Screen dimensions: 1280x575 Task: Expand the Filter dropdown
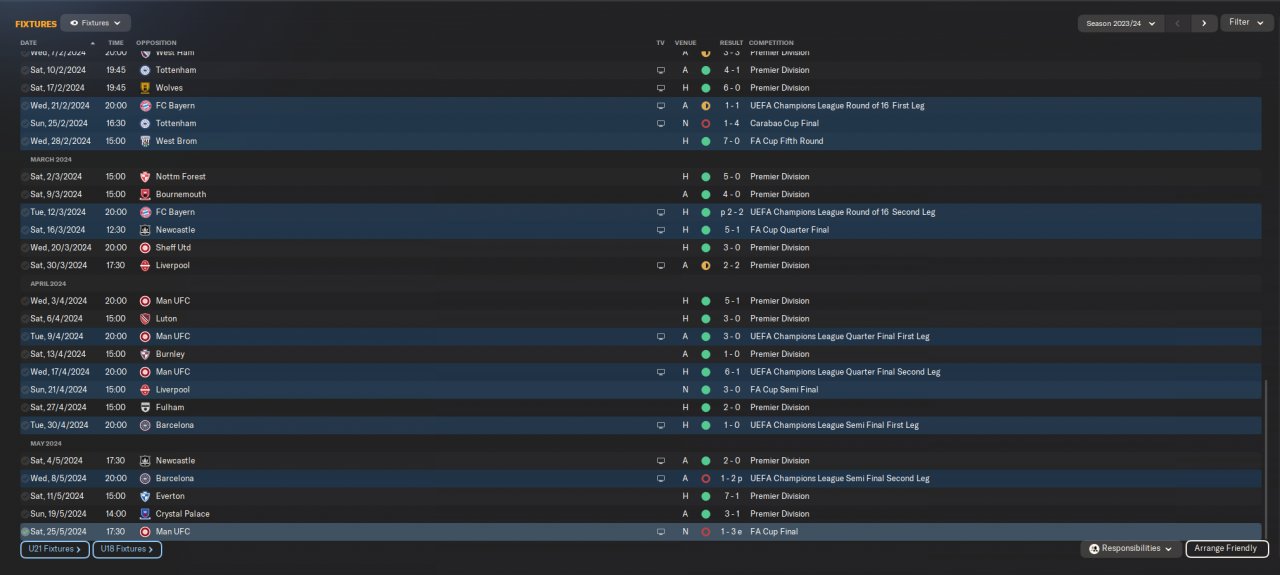tap(1246, 22)
